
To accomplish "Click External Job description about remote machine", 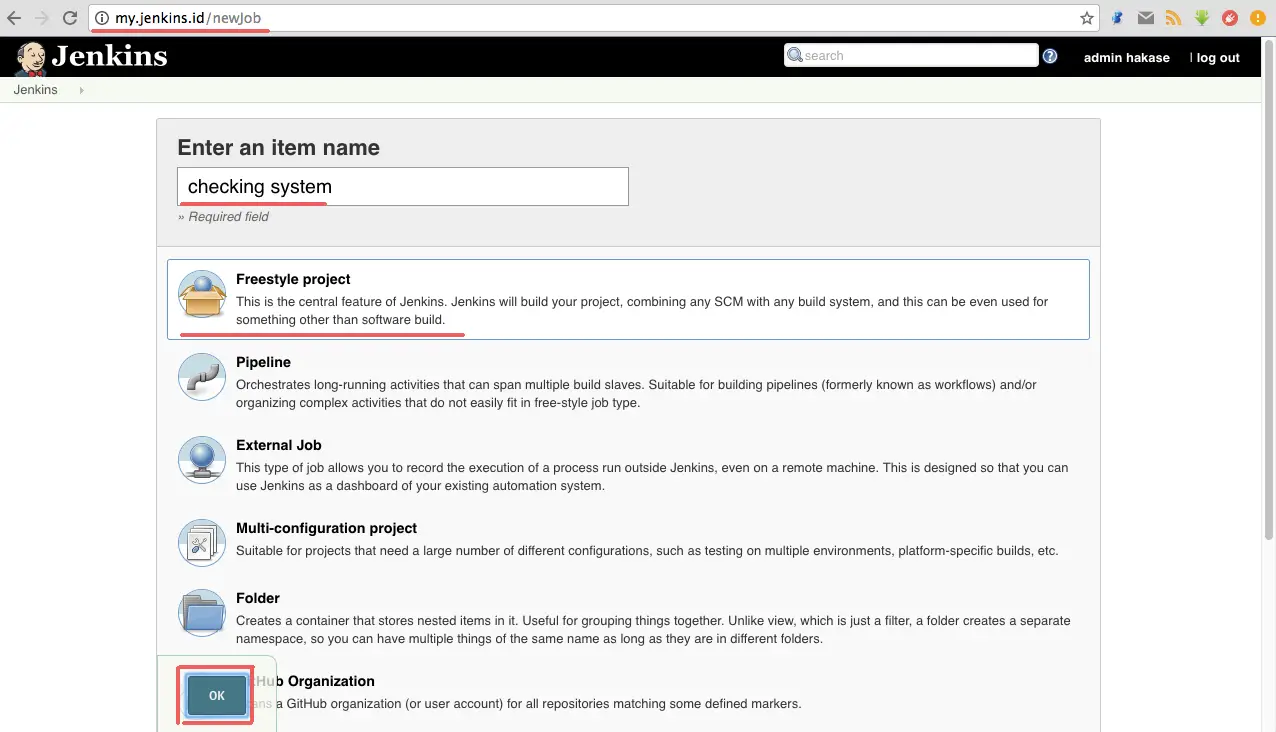I will (x=652, y=477).
